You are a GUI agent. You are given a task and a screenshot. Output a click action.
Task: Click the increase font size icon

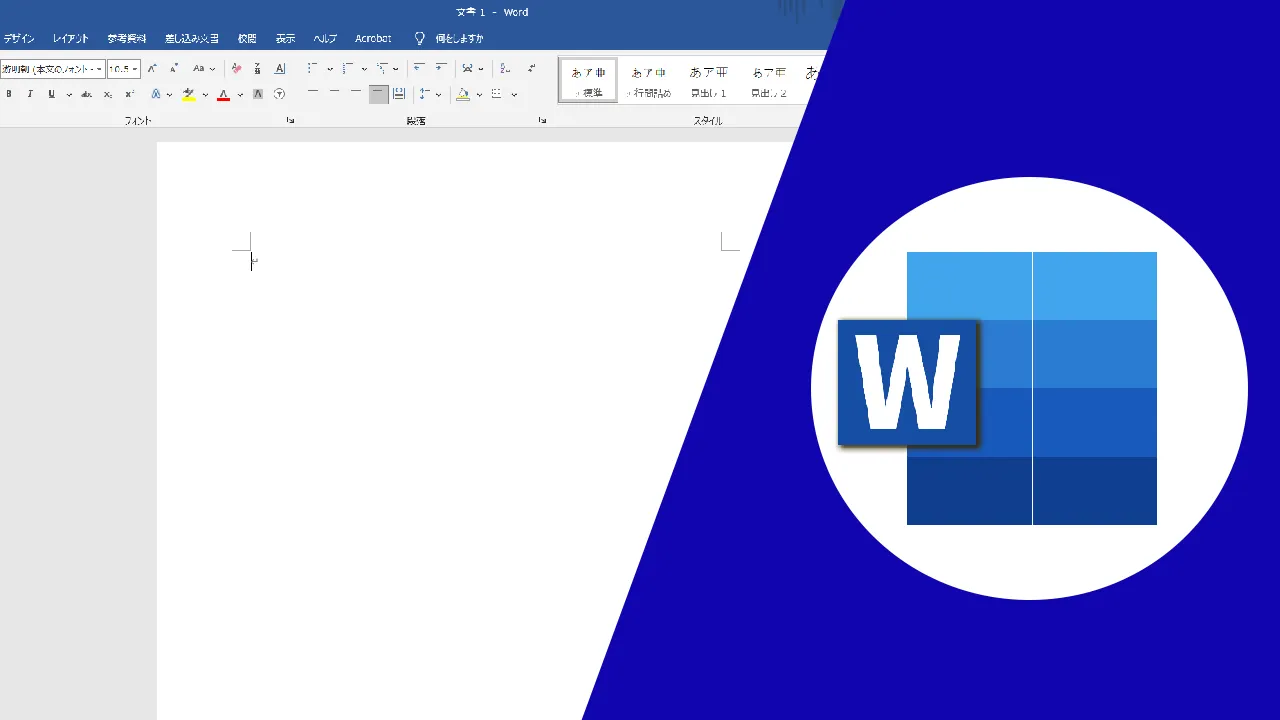pos(152,69)
